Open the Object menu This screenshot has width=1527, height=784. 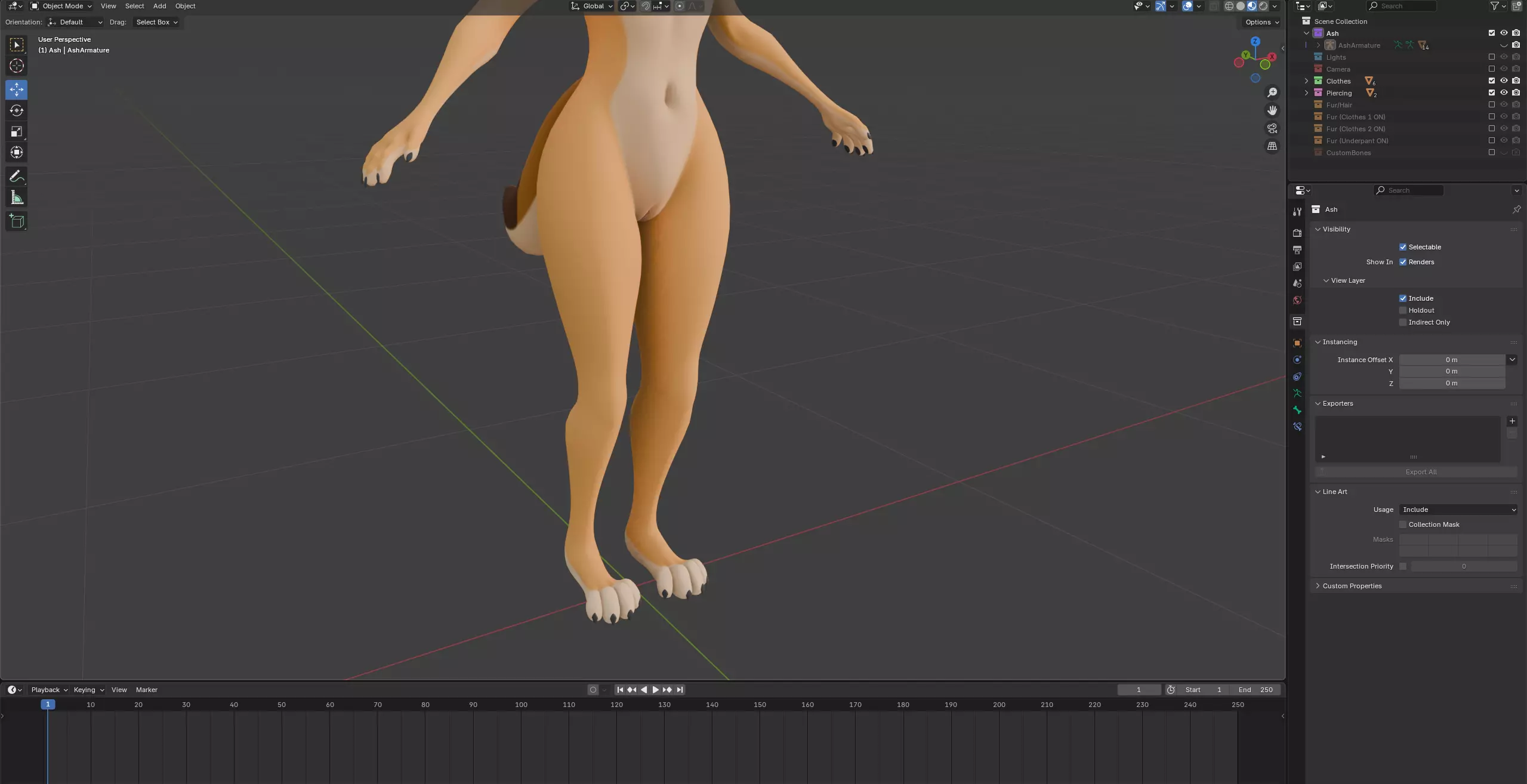tap(185, 6)
